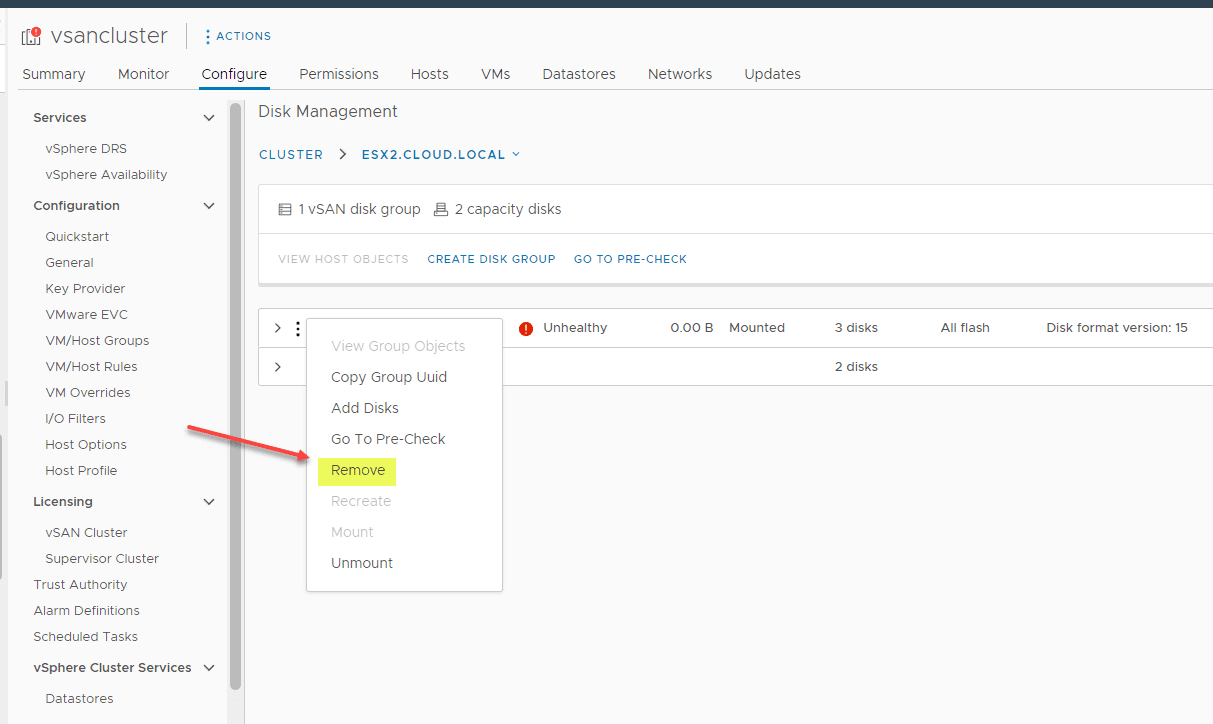The image size is (1213, 724).
Task: Click the capacity disks icon
Action: click(441, 210)
